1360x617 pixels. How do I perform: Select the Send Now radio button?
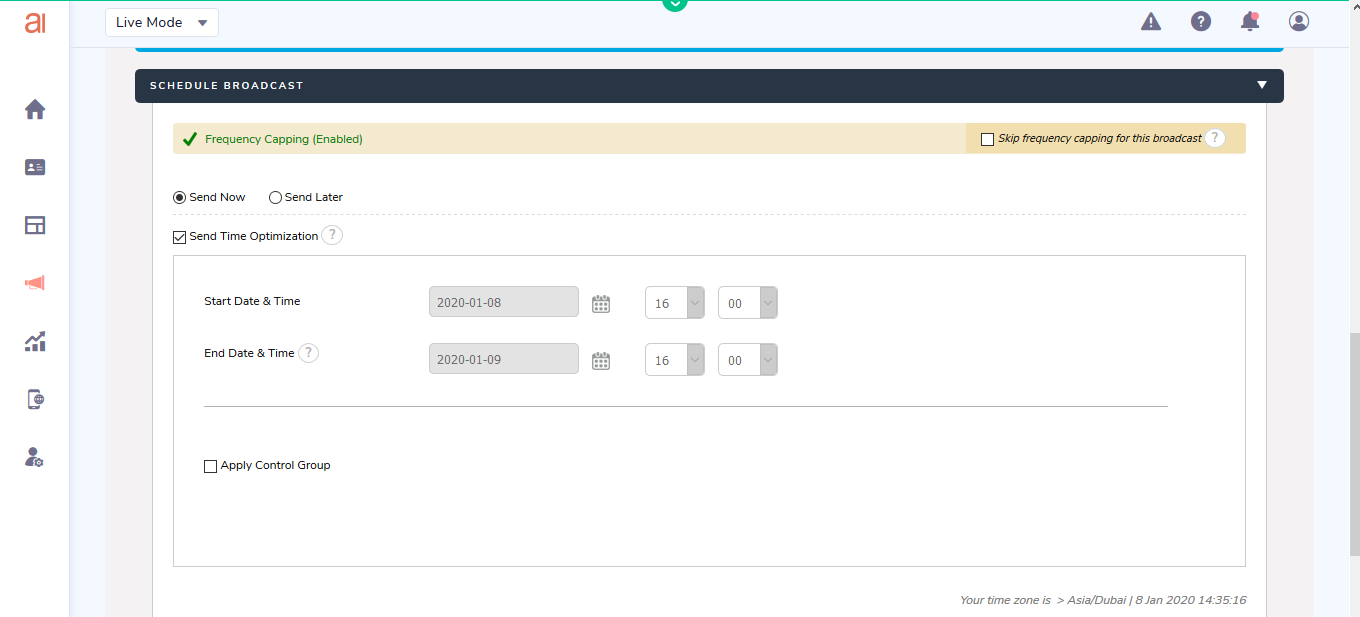180,197
